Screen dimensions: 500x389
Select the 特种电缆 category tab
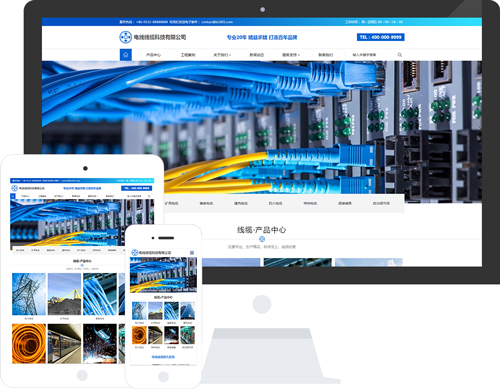click(x=310, y=203)
